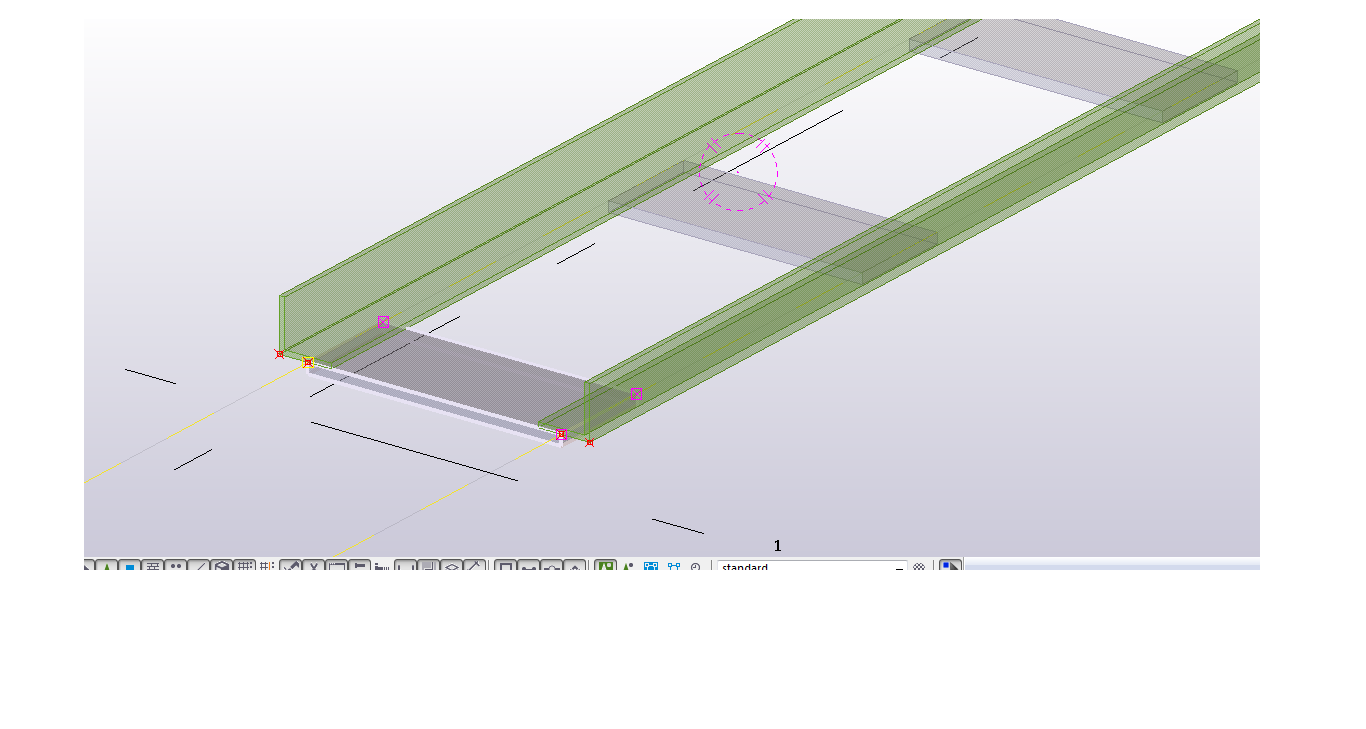
Task: Click the yellow-highlighted red point near left beam
Action: click(308, 362)
